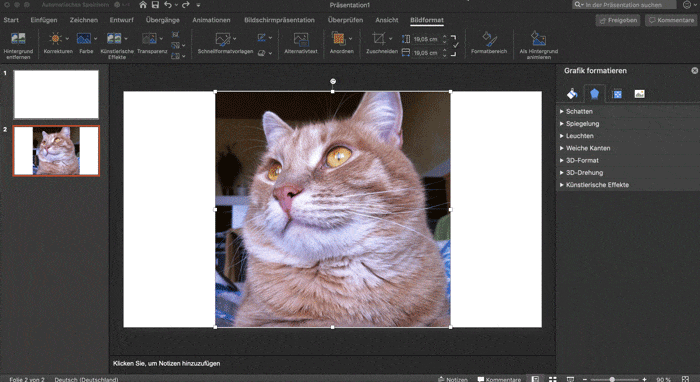Undo the last action
Image resolution: width=700 pixels, height=382 pixels.
[168, 5]
